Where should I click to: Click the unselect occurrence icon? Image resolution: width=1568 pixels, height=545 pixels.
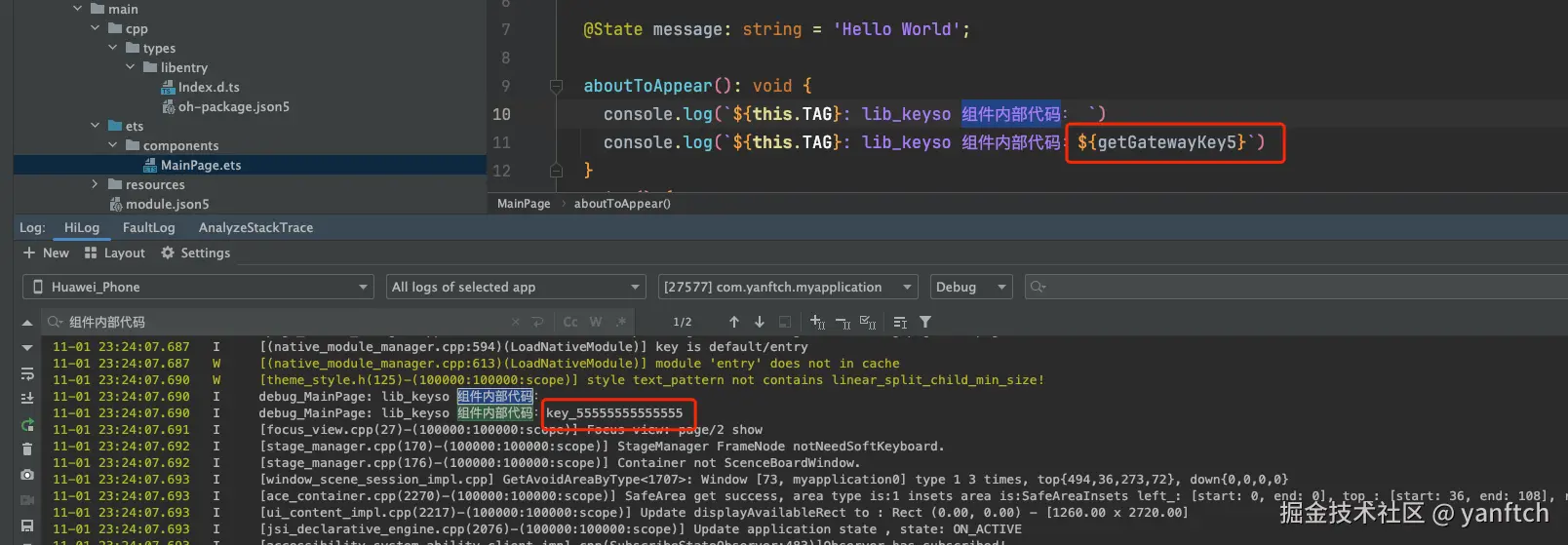click(x=843, y=322)
